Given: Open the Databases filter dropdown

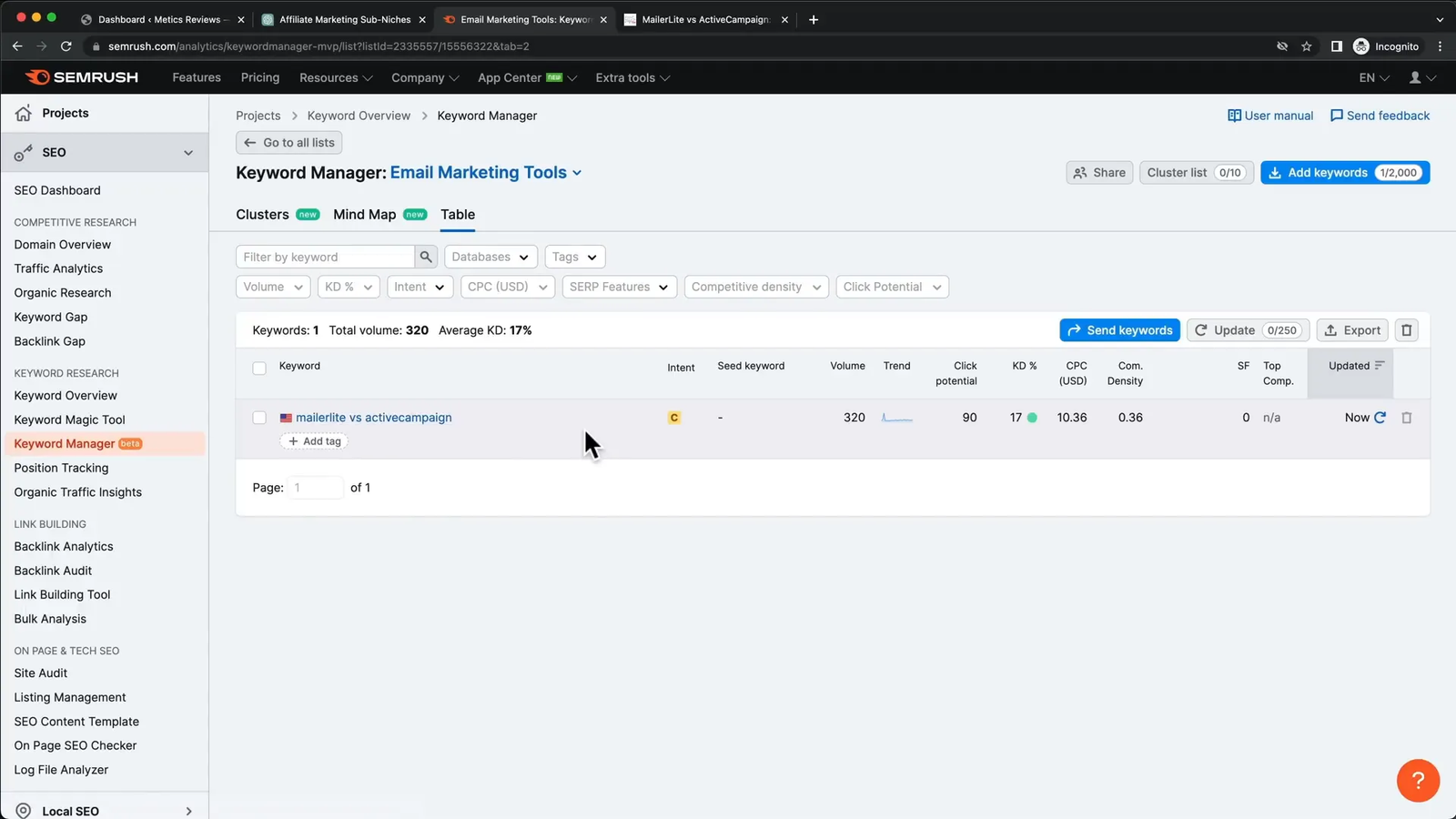Looking at the screenshot, I should 490,257.
